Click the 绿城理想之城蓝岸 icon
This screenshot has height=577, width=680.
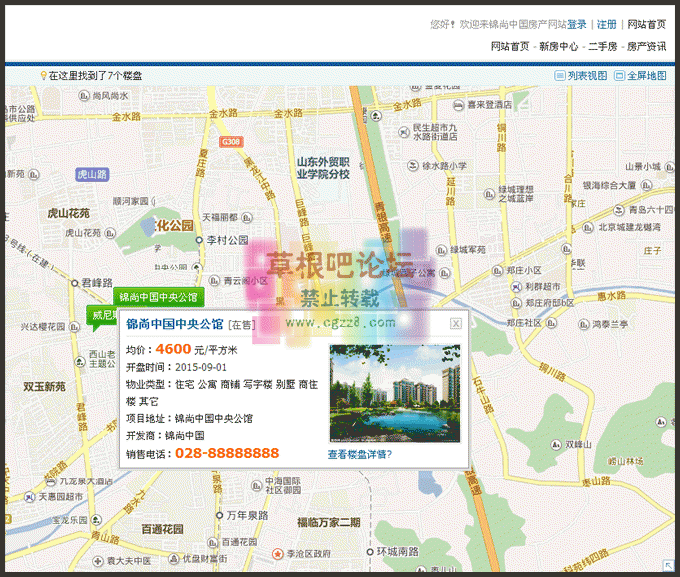tap(489, 194)
